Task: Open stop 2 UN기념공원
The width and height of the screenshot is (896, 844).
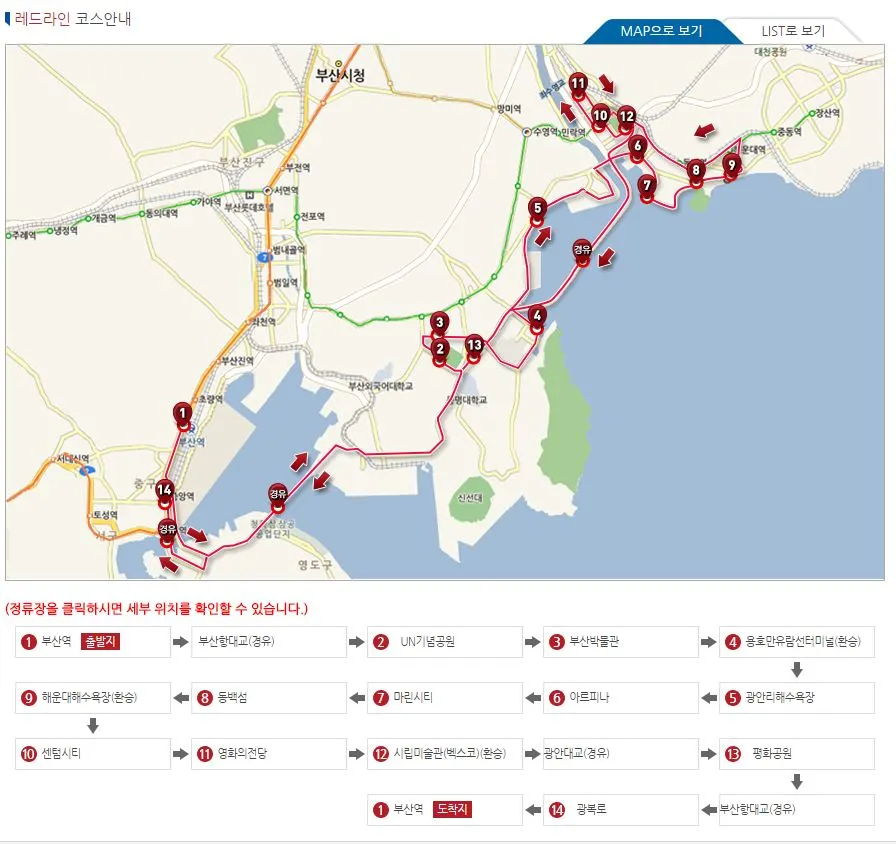Action: click(x=445, y=642)
